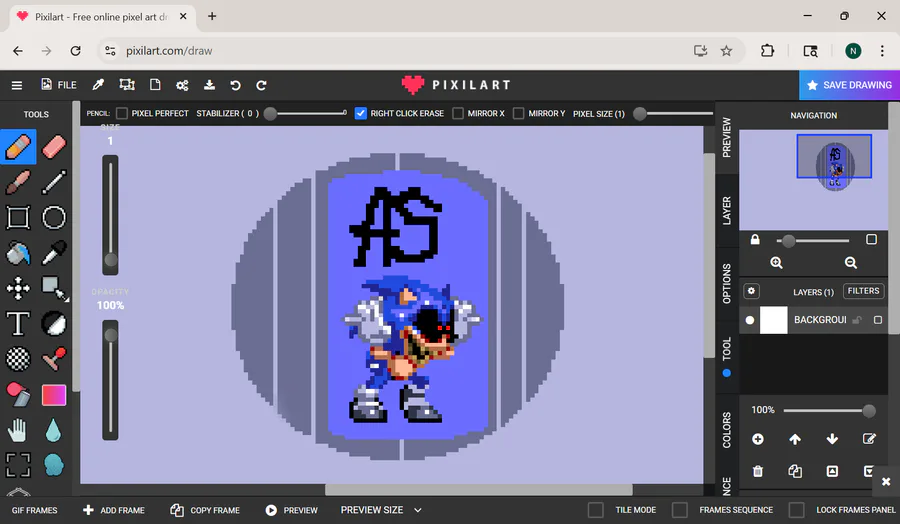Open the COLORS side tab
900x524 pixels.
pos(727,429)
